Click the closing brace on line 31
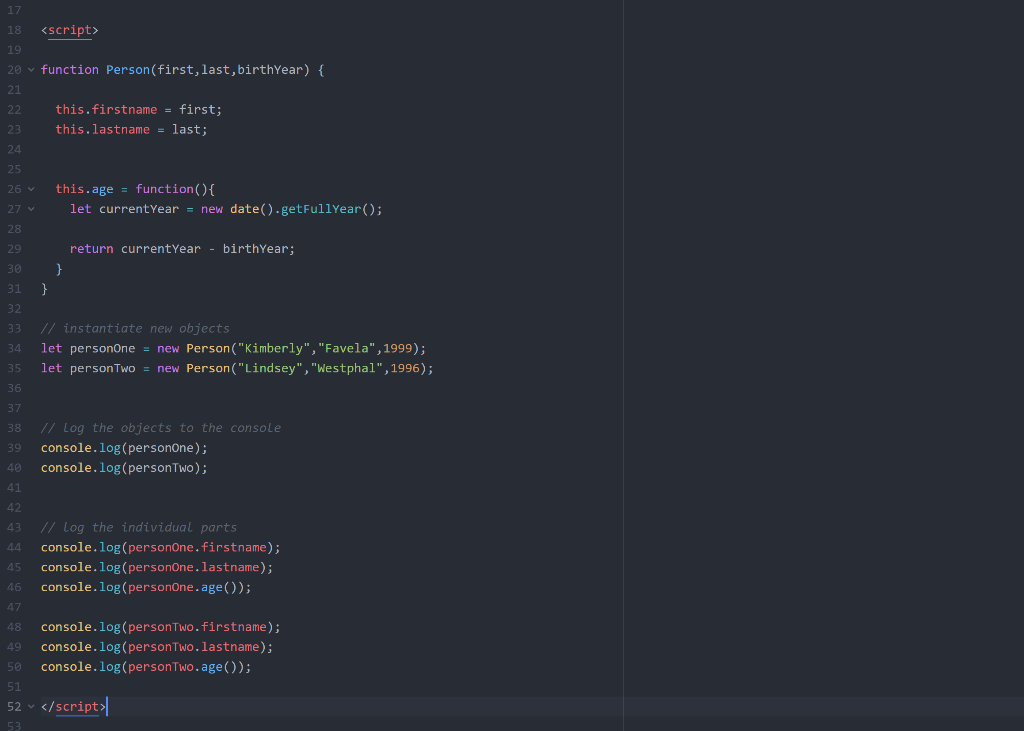The width and height of the screenshot is (1024, 731). (x=44, y=289)
